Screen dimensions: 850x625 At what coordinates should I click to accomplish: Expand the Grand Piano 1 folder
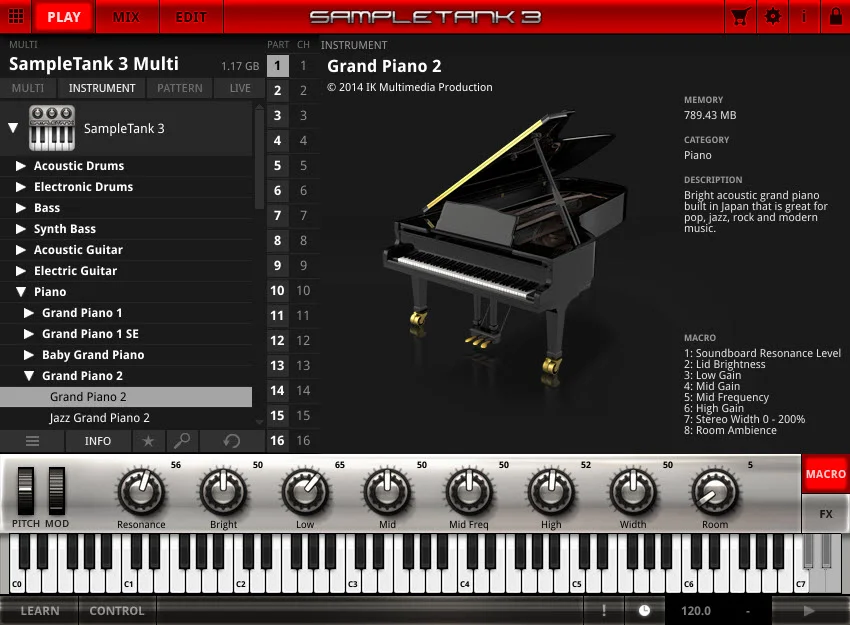pos(29,313)
